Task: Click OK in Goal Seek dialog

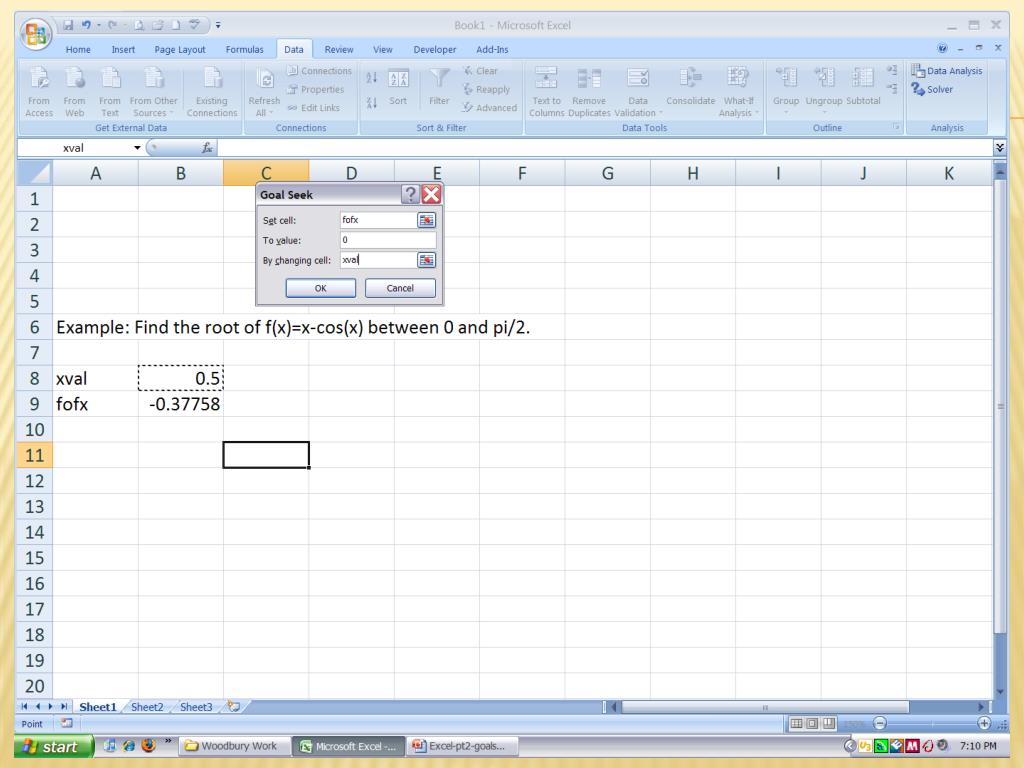Action: coord(321,288)
